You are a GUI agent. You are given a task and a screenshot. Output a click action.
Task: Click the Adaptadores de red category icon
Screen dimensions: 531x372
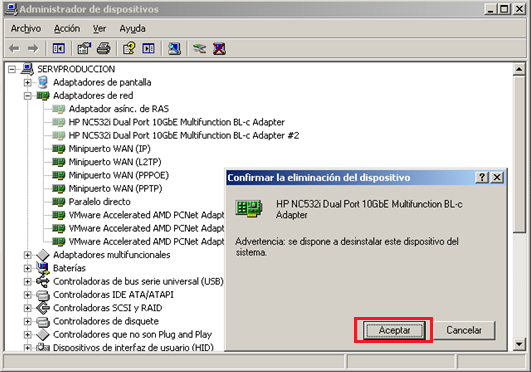(43, 96)
